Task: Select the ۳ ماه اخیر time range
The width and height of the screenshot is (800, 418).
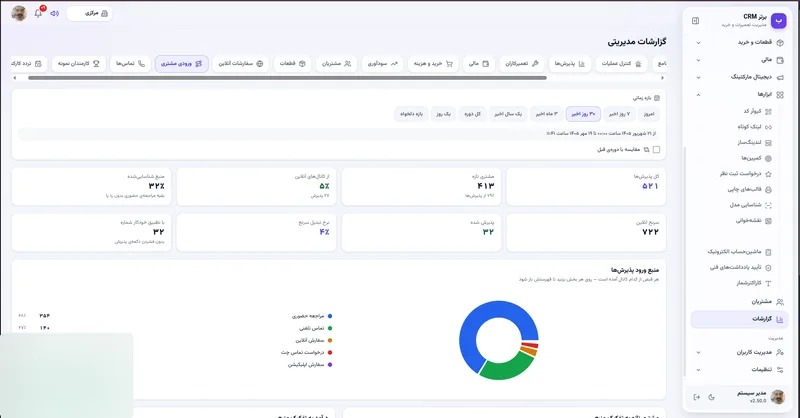Action: pos(546,114)
